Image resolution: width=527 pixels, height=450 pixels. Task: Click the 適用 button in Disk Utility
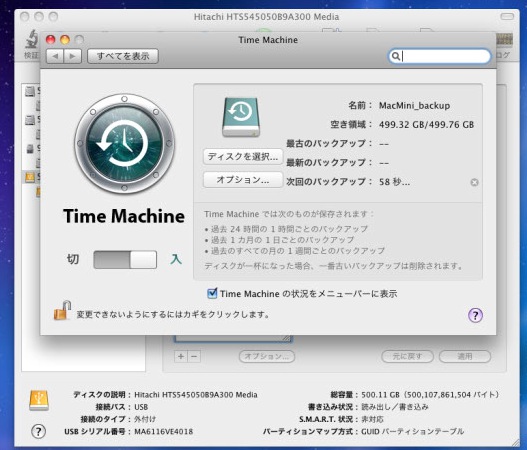[x=465, y=356]
